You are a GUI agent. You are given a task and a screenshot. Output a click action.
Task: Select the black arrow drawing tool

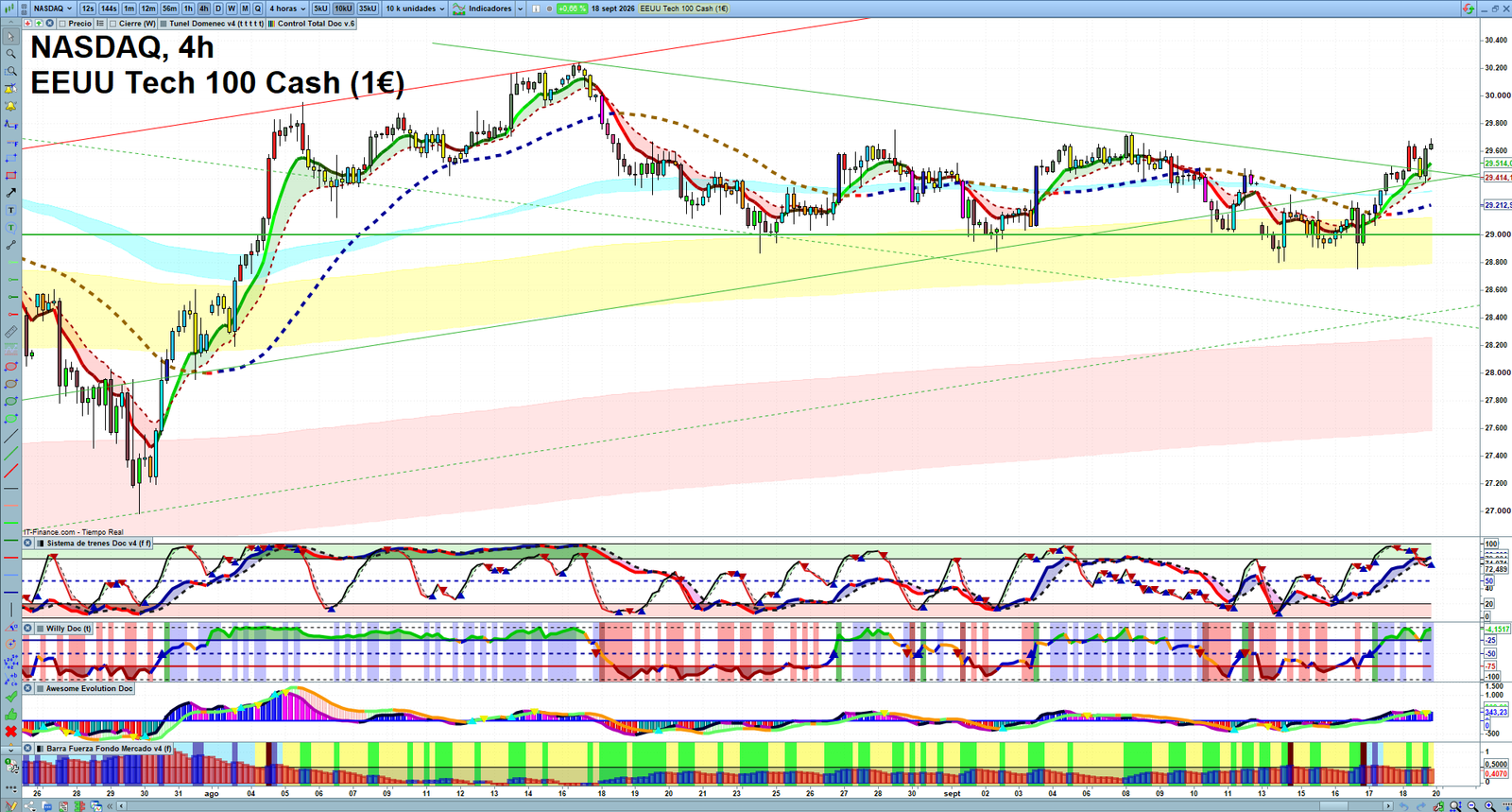(x=11, y=193)
